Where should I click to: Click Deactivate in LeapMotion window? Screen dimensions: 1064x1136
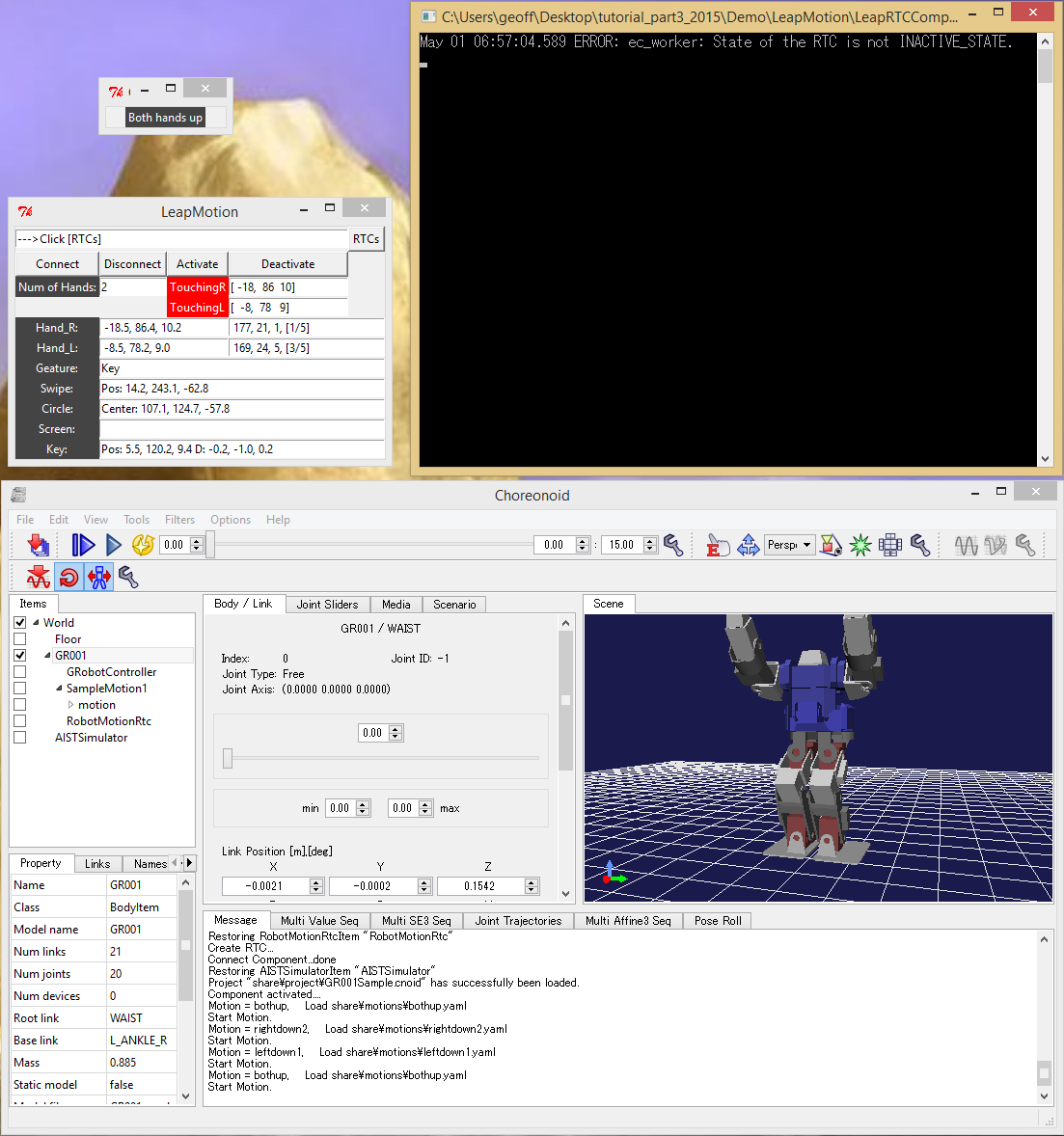coord(287,264)
